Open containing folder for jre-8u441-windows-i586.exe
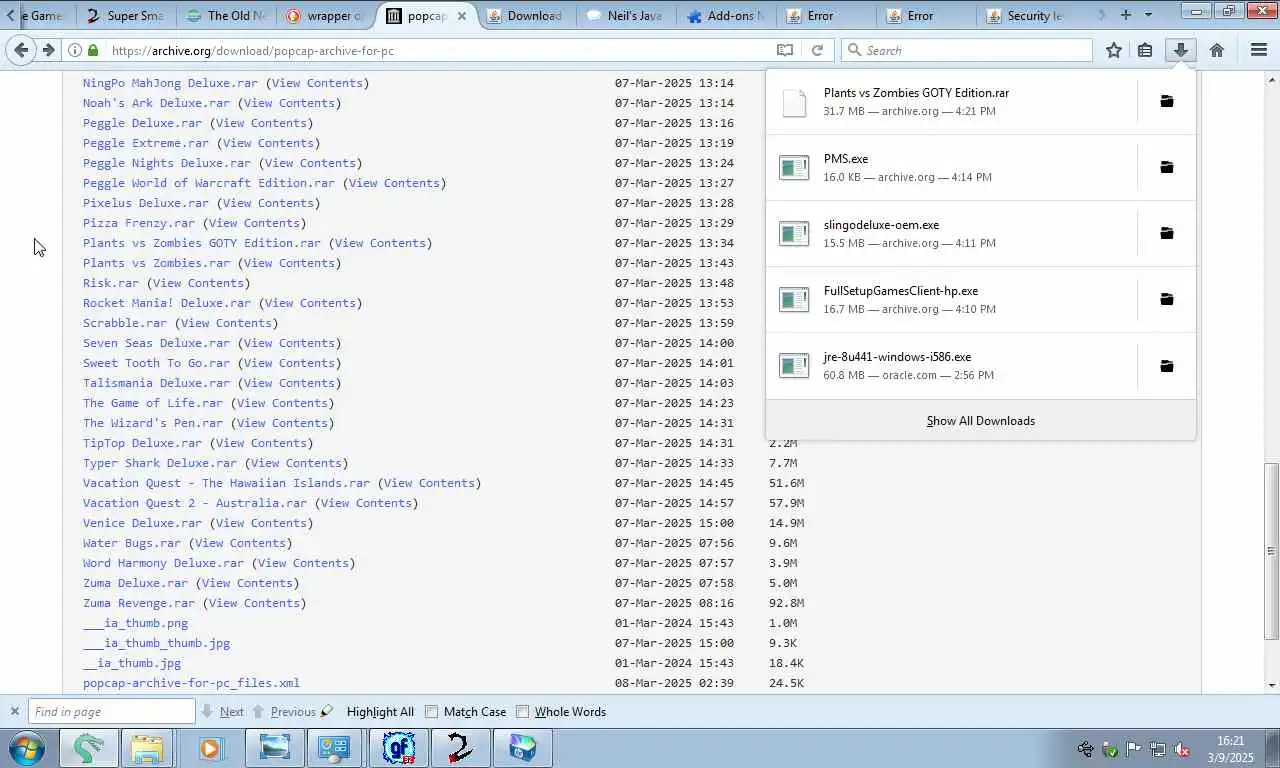This screenshot has height=768, width=1280. pyautogui.click(x=1166, y=366)
